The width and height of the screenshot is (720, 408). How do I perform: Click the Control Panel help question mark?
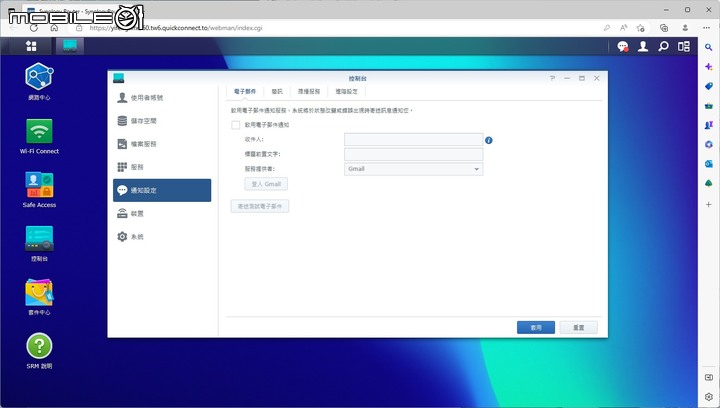pyautogui.click(x=552, y=78)
